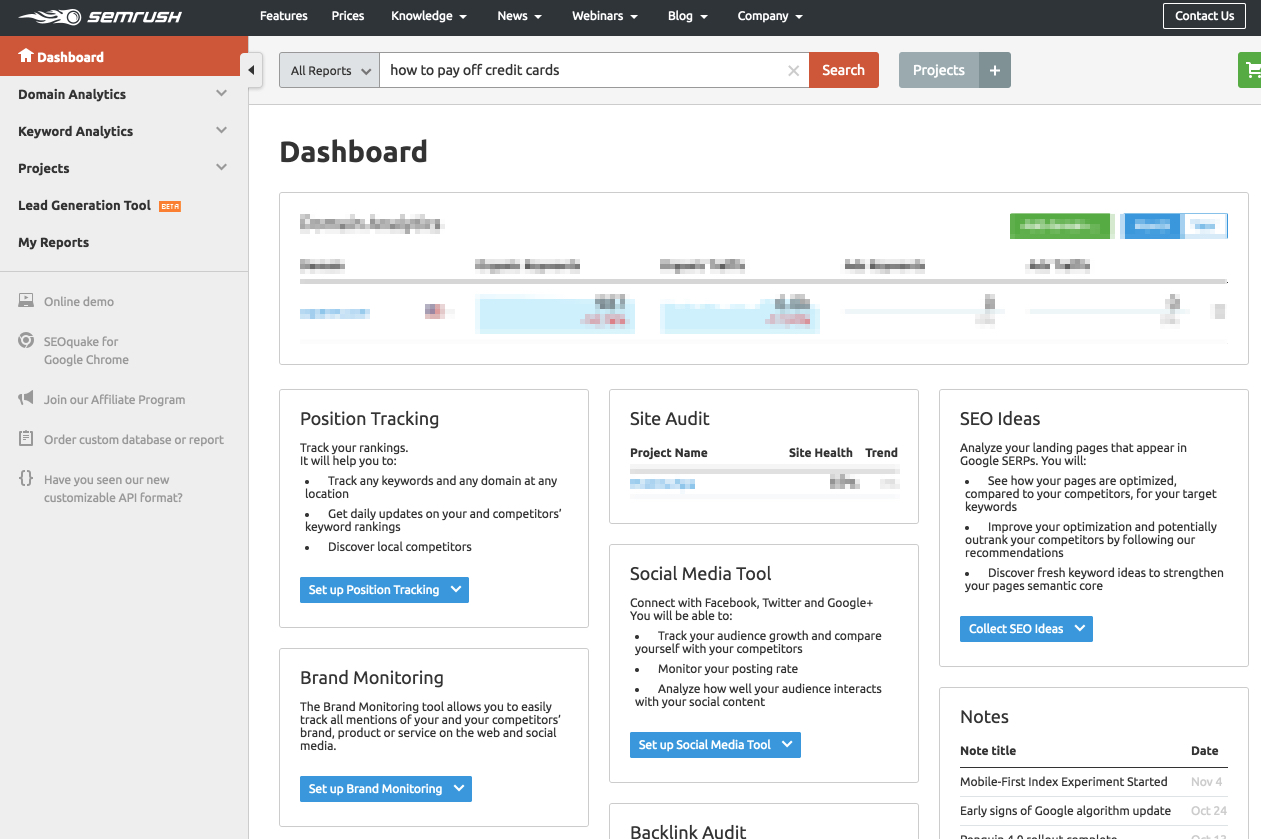This screenshot has height=839, width=1261.
Task: Click the orange Search button
Action: click(843, 70)
